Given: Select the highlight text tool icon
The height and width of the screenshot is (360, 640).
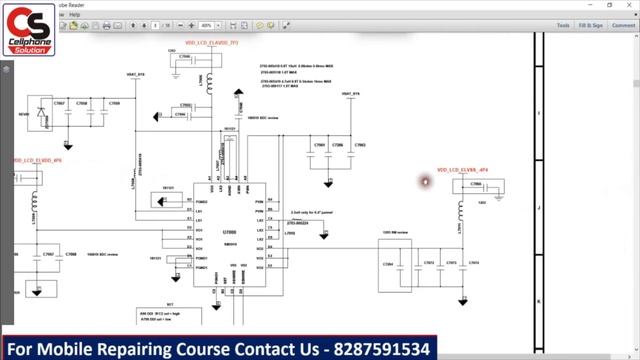Looking at the screenshot, I should [271, 26].
